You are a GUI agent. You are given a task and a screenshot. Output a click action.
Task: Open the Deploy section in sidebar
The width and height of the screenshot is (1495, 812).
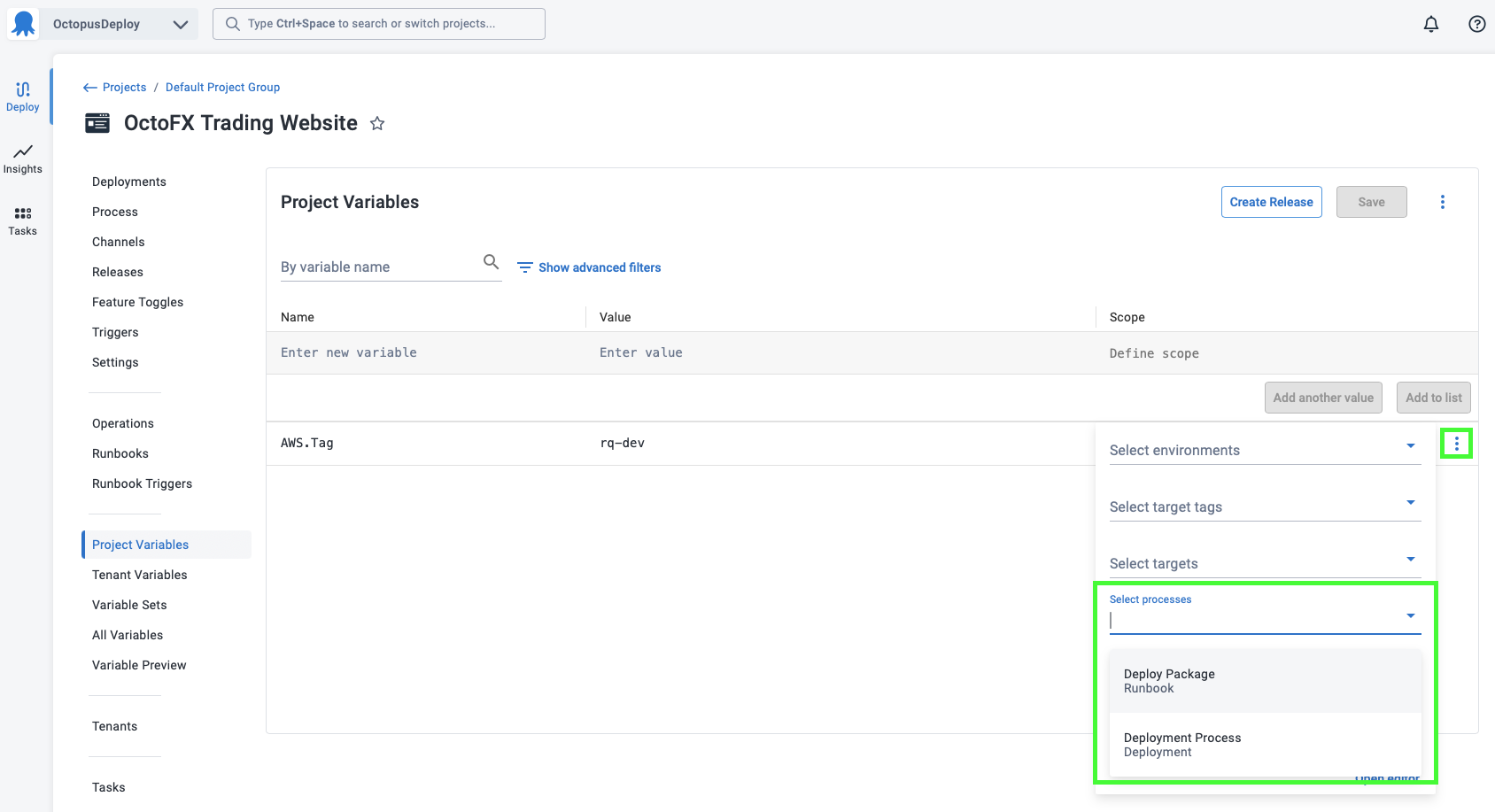coord(23,97)
